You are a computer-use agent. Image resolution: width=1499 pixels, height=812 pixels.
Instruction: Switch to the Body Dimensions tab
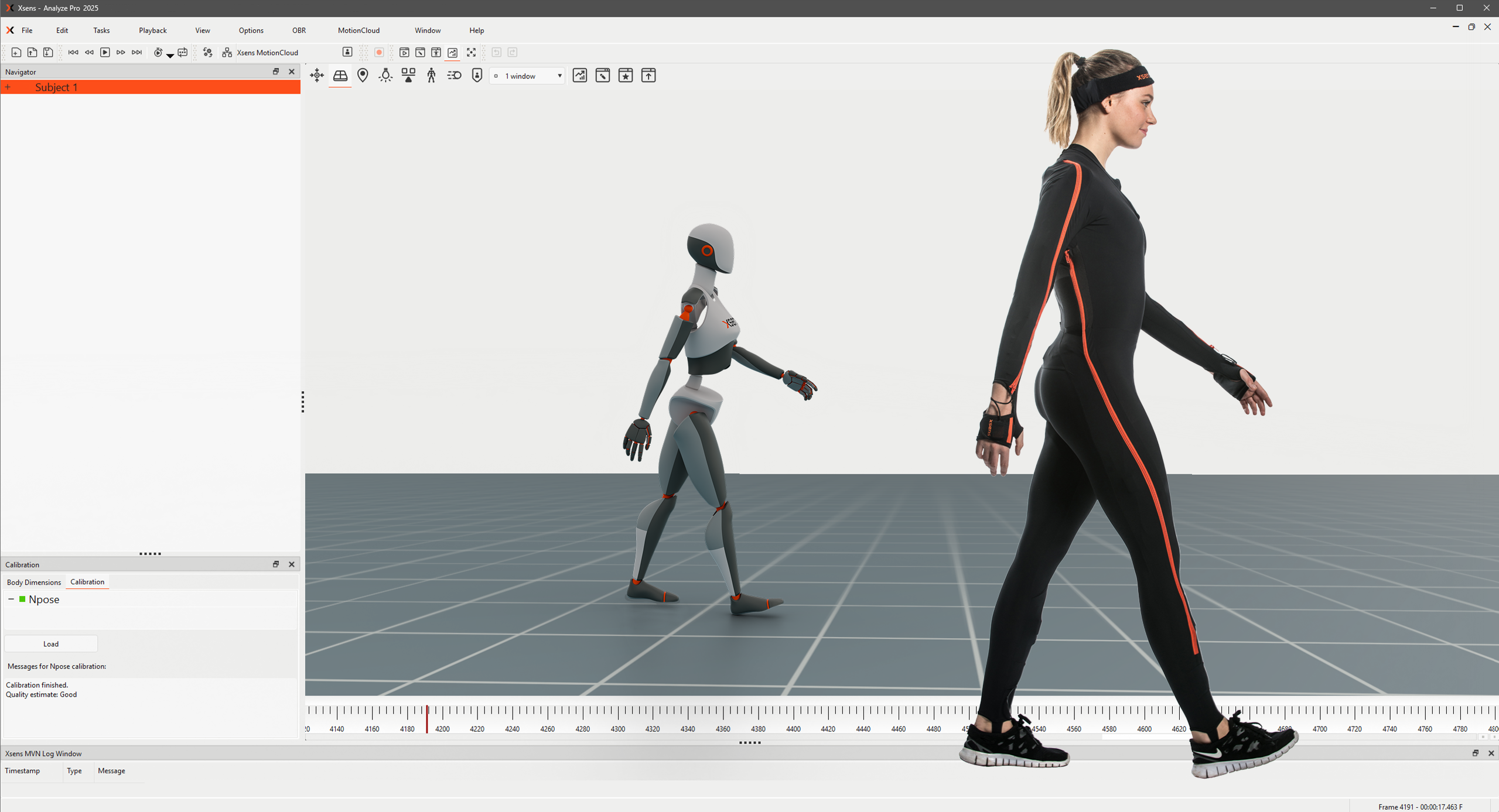(x=34, y=583)
